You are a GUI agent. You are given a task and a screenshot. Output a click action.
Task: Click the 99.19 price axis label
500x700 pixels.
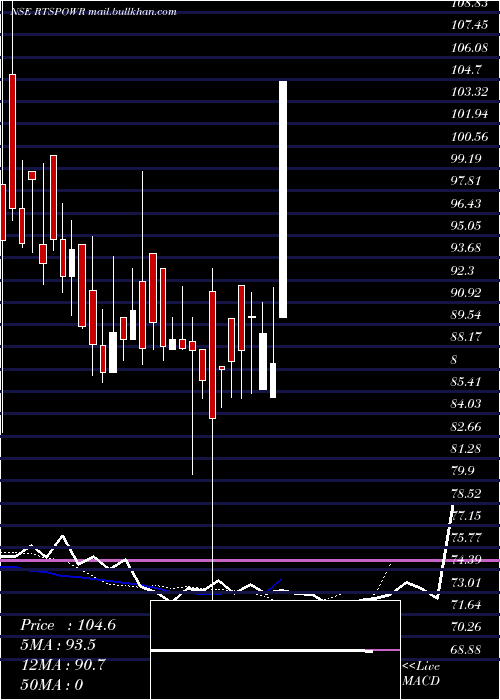click(x=467, y=159)
